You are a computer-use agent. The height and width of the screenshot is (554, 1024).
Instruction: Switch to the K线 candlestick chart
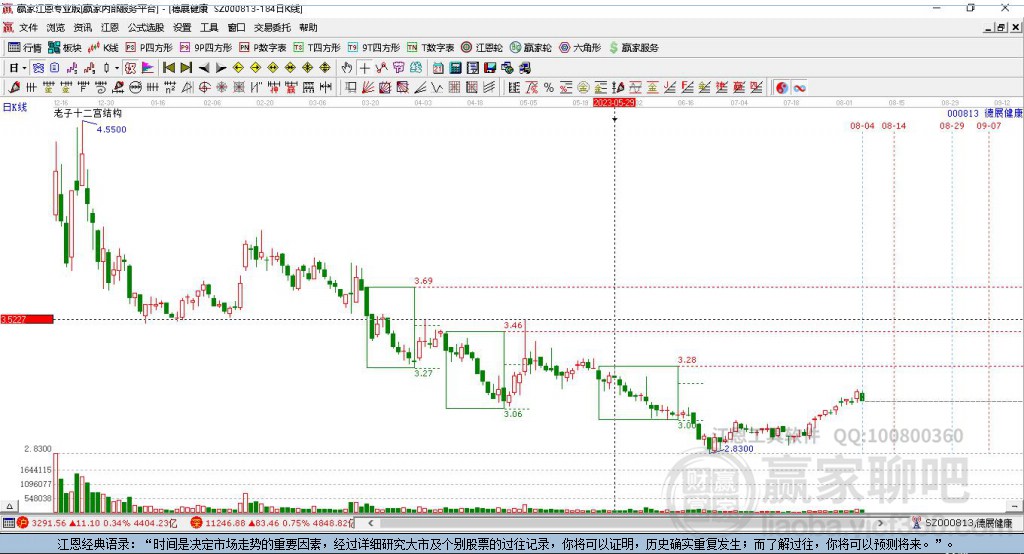[x=103, y=48]
